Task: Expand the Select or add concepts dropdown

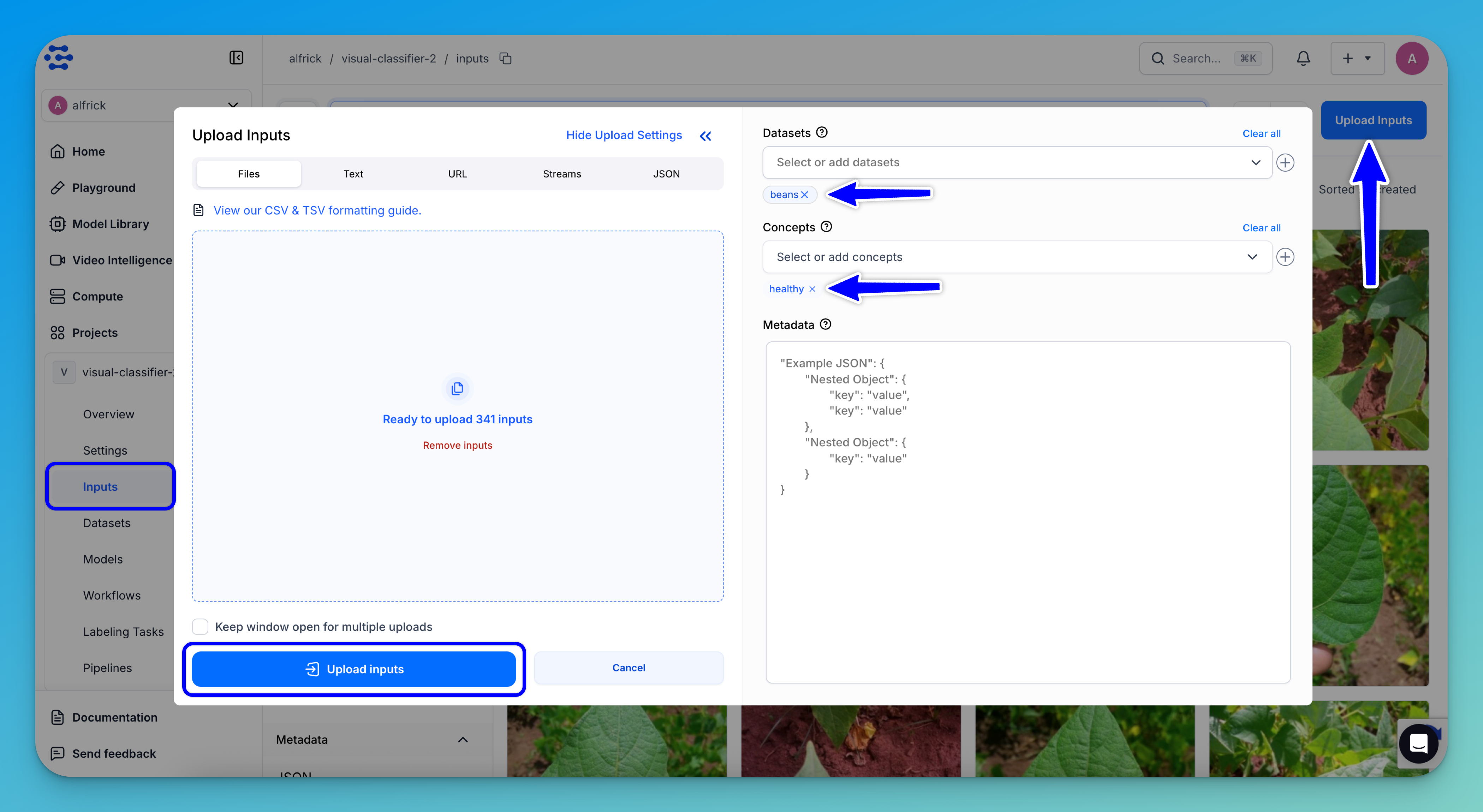Action: click(1017, 257)
